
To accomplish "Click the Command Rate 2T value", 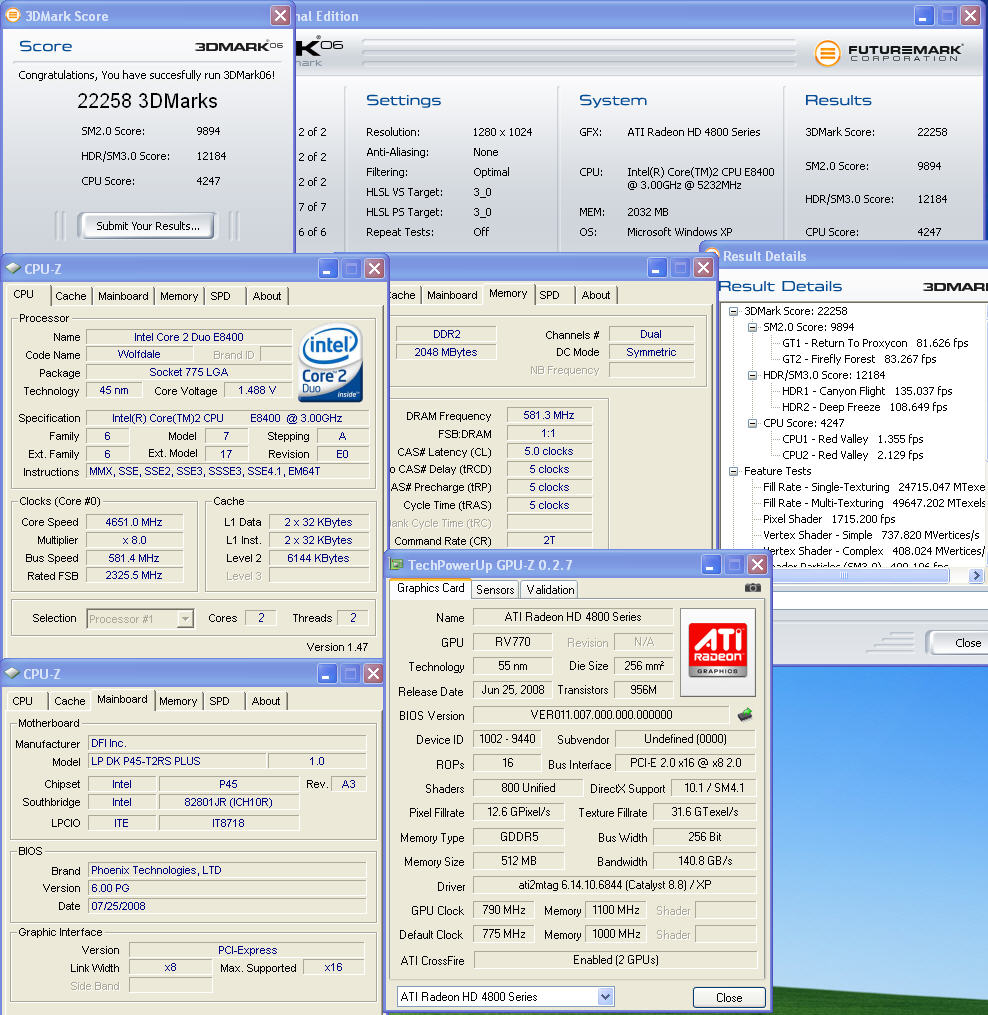I will [549, 541].
